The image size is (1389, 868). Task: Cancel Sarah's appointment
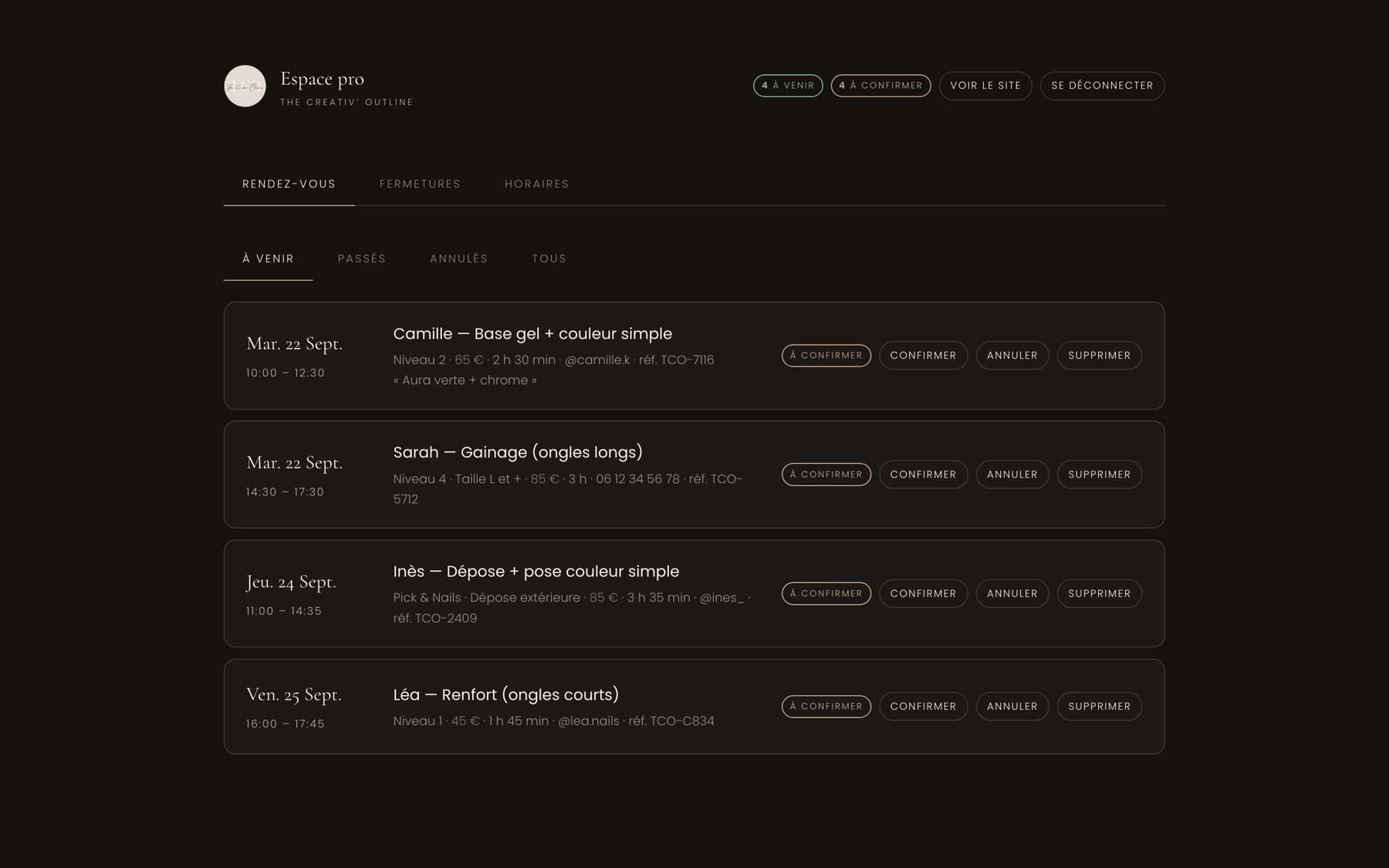1012,475
